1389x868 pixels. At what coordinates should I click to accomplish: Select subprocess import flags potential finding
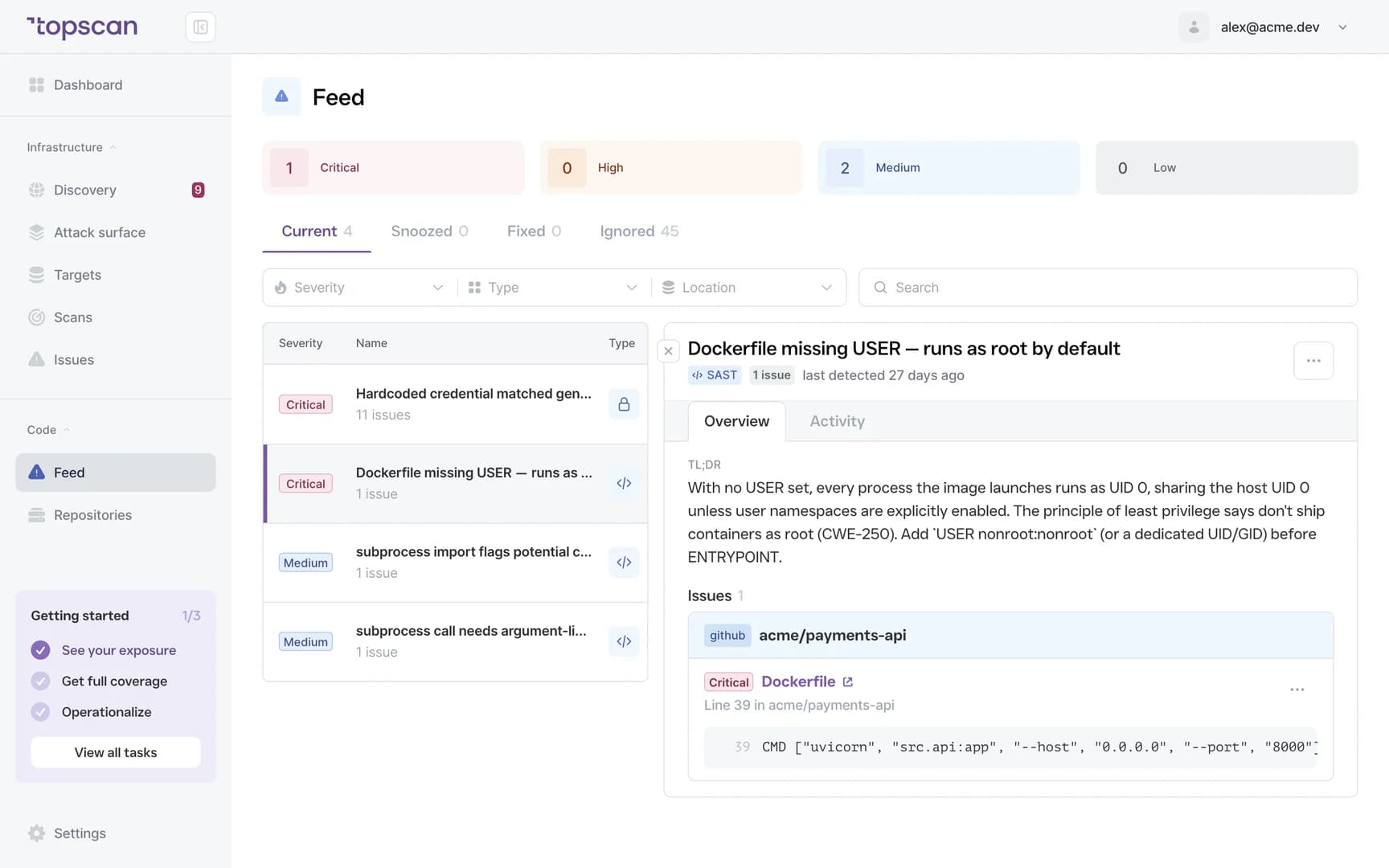coord(455,563)
